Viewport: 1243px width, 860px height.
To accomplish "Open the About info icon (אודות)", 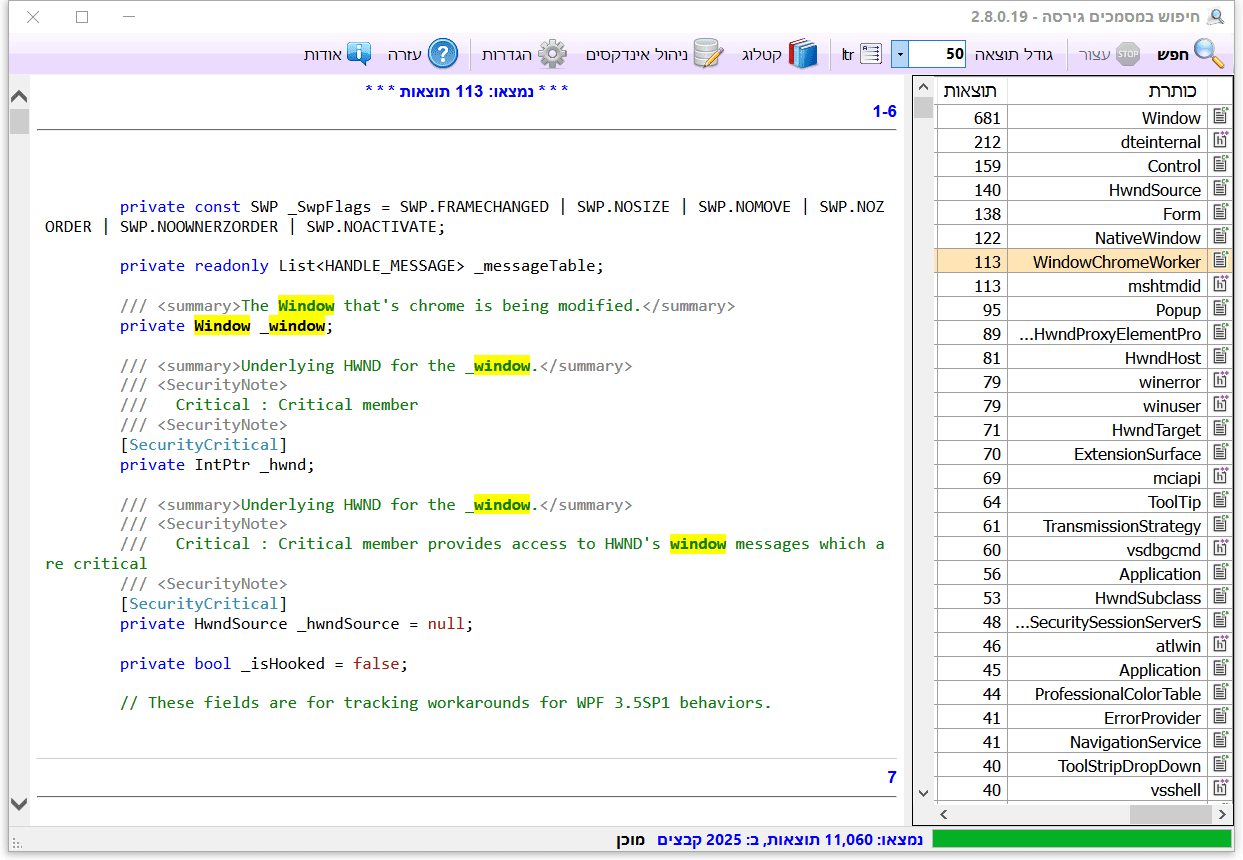I will (x=359, y=53).
